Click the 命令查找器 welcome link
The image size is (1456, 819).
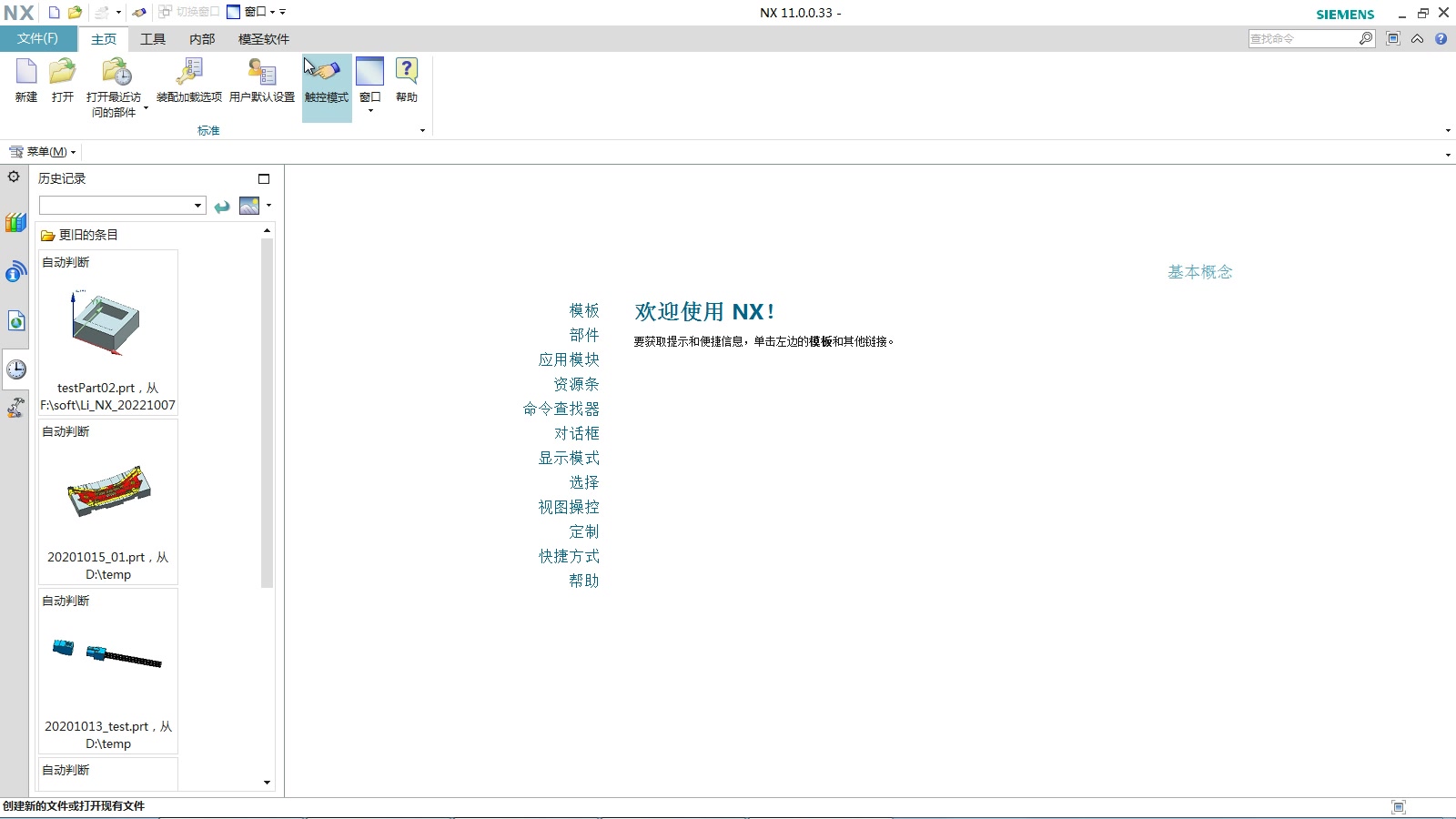point(561,409)
